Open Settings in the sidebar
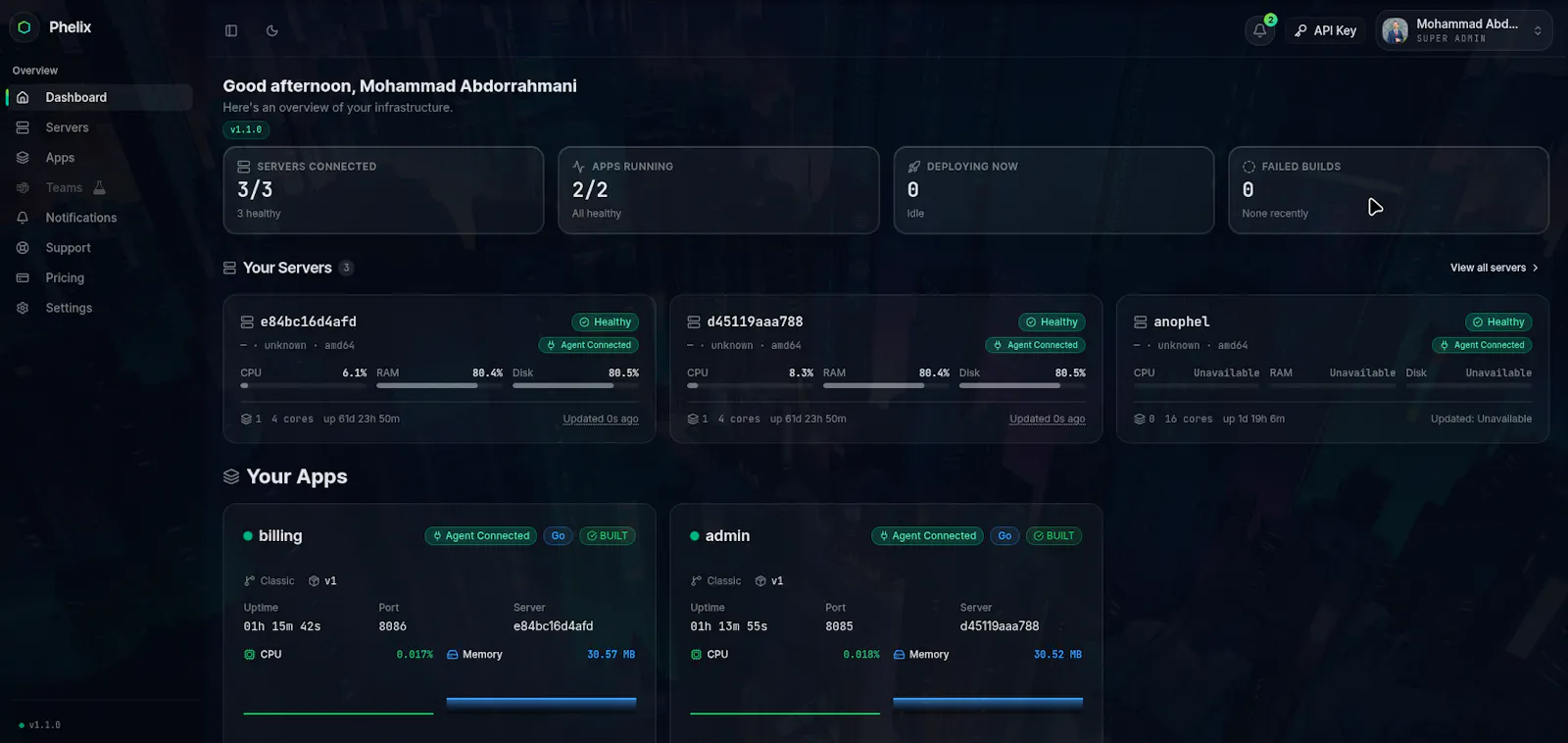Viewport: 1568px width, 743px height. point(99,308)
